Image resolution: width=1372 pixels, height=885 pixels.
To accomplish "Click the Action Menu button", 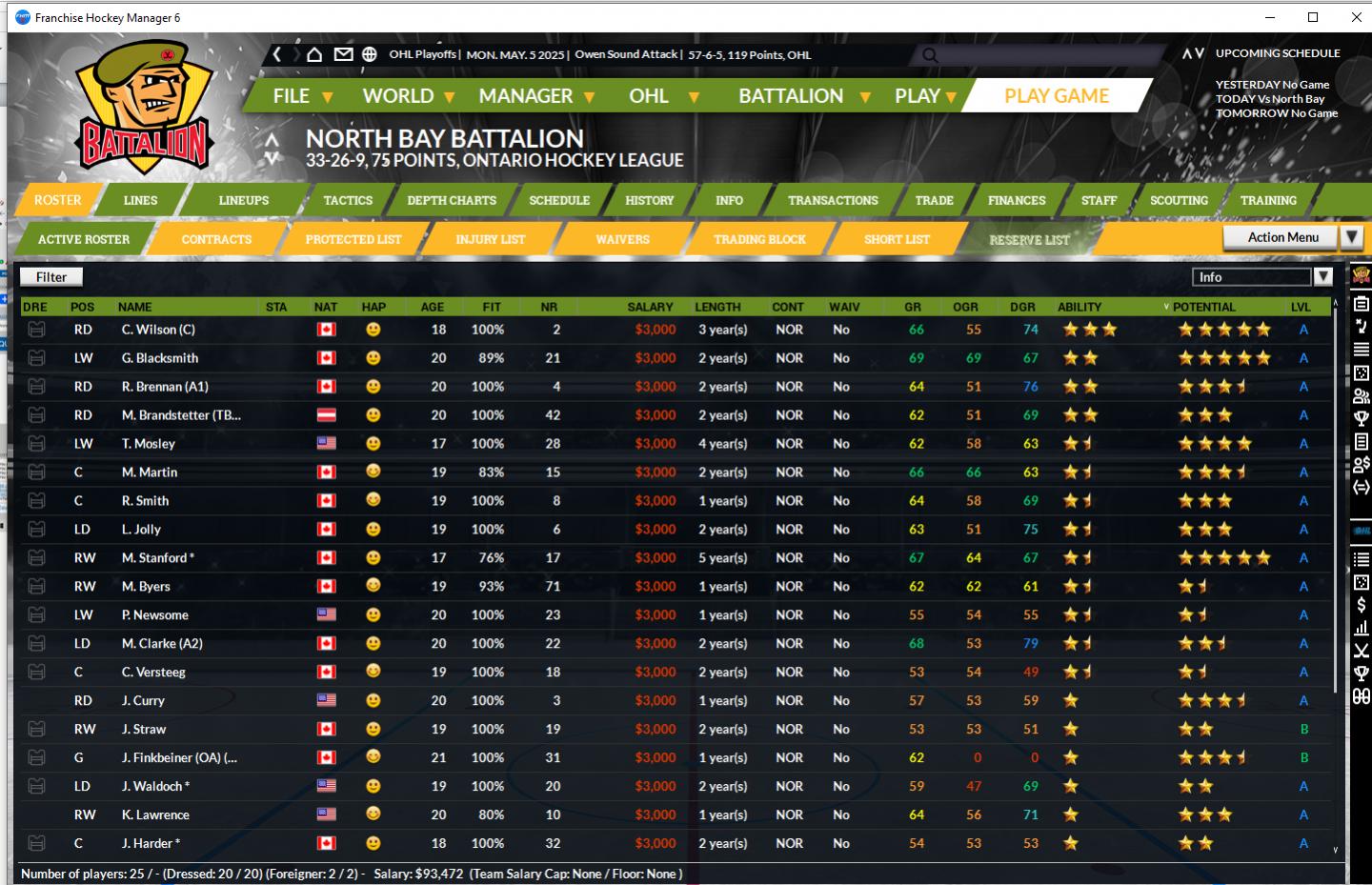I will (1282, 237).
